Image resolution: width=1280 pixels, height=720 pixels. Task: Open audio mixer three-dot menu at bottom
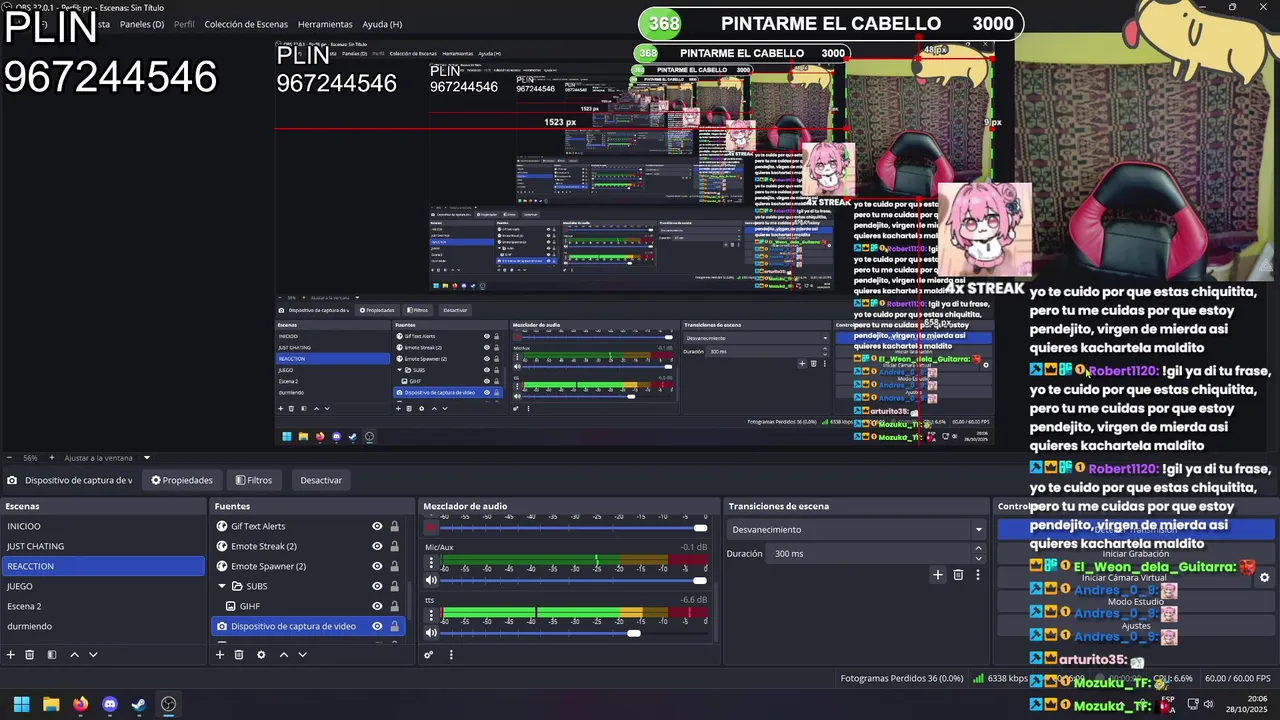[451, 655]
